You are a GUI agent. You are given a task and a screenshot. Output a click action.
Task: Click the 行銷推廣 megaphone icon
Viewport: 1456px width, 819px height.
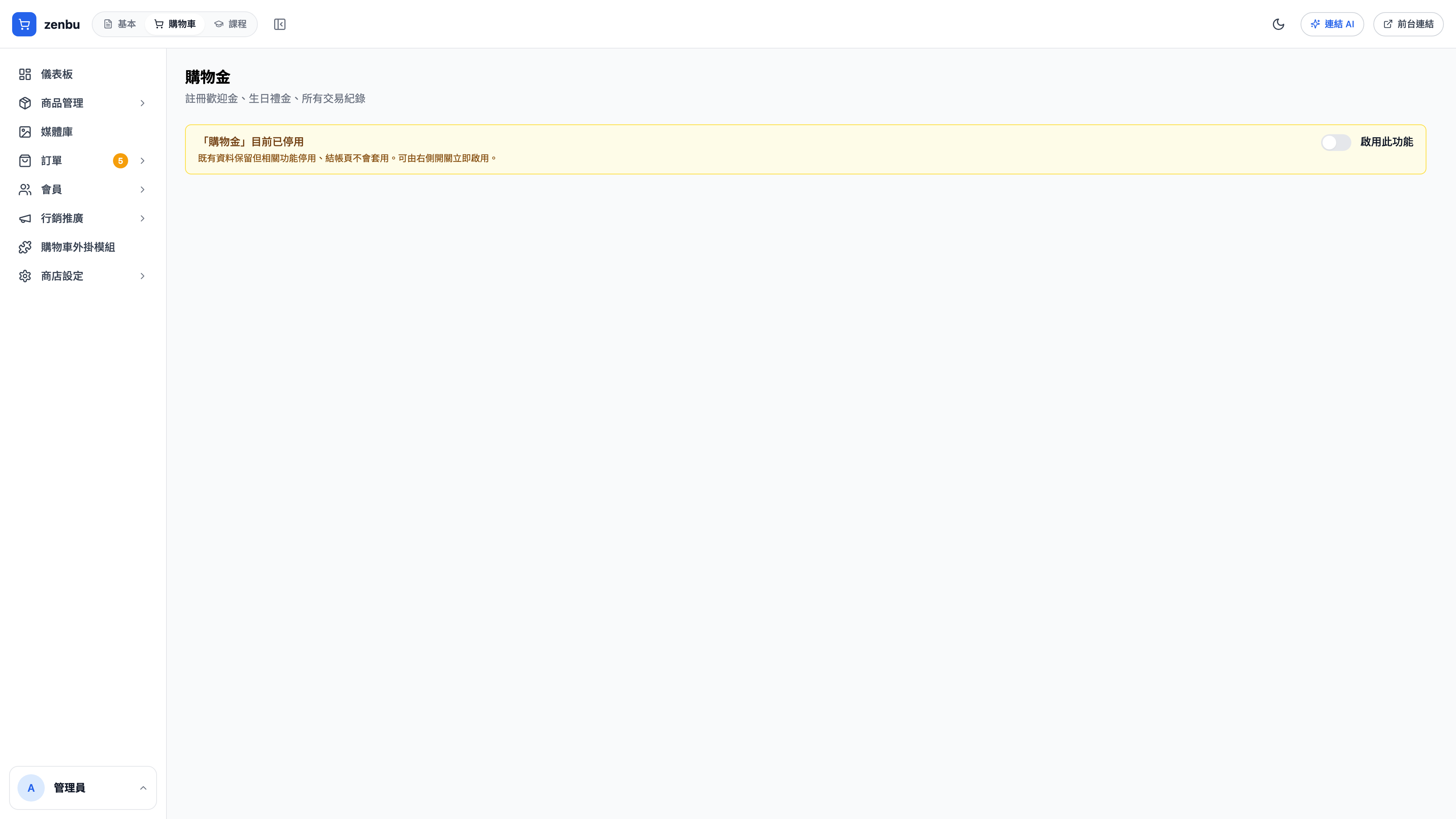25,218
